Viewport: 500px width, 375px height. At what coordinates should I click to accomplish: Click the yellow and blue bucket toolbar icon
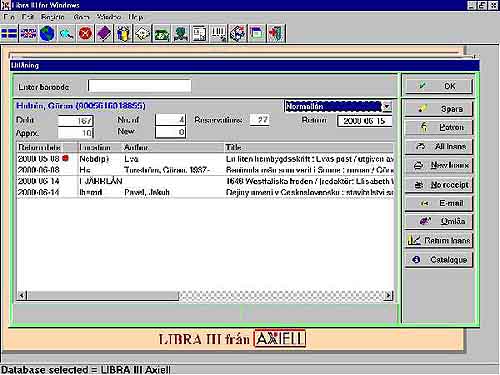123,34
